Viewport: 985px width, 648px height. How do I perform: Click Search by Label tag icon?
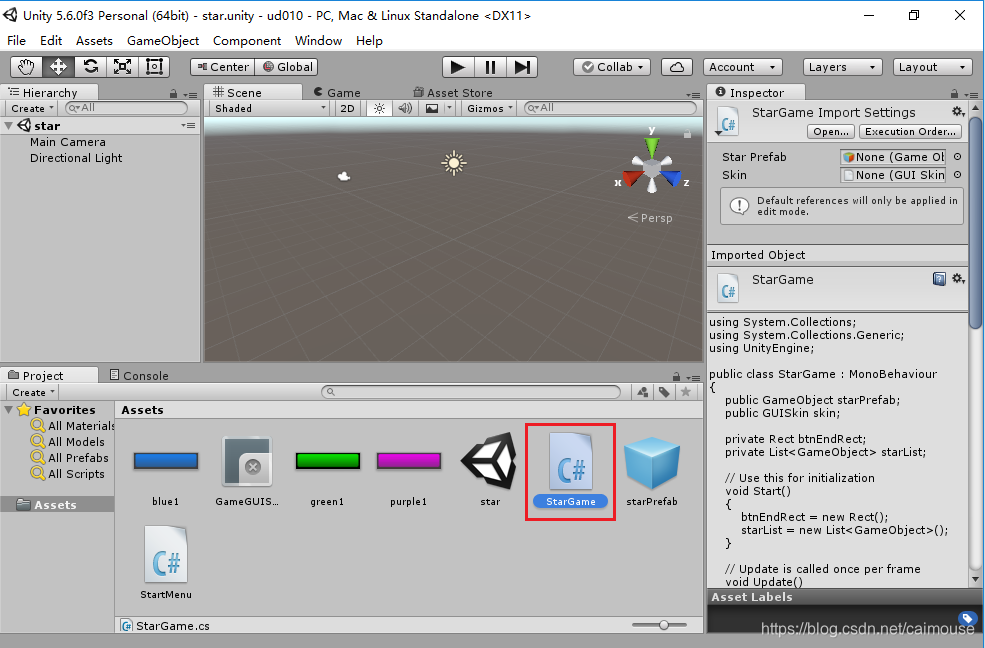click(664, 392)
